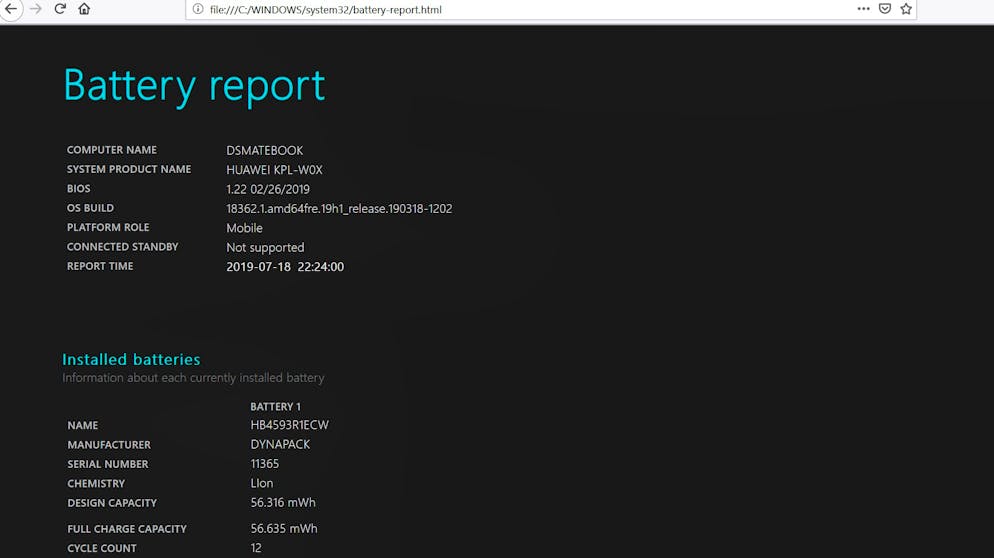Select product name HUAWEI KPL-W0X

[274, 170]
